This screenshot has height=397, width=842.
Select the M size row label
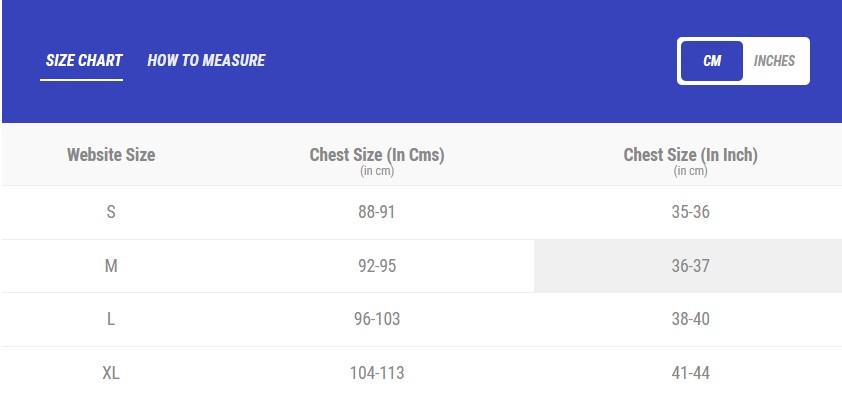tap(111, 265)
